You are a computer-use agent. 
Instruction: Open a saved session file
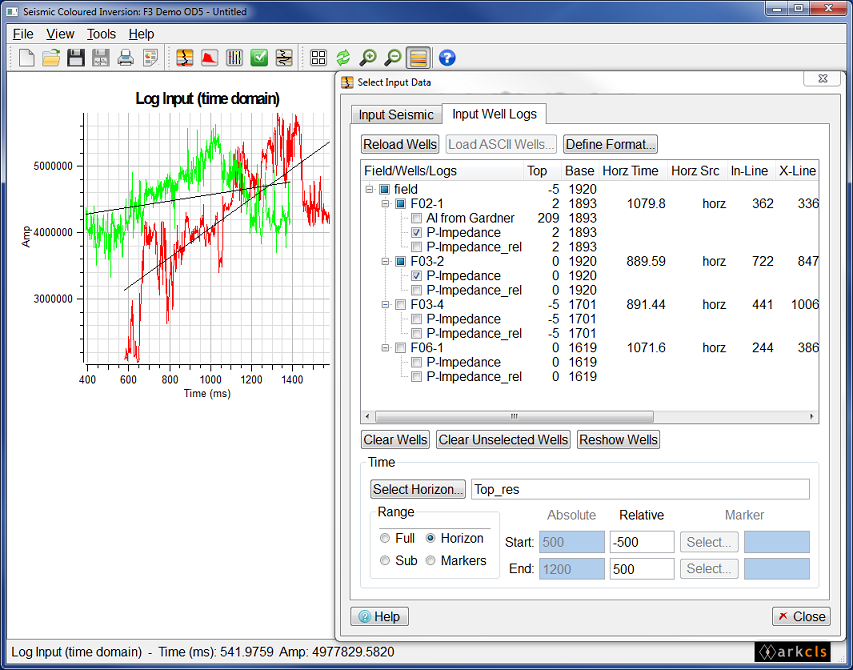point(51,58)
